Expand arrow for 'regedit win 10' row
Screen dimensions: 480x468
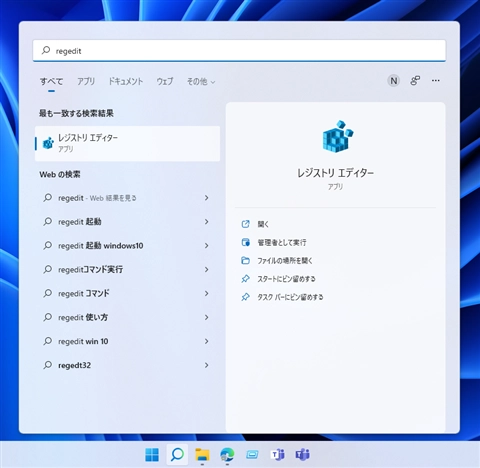point(207,341)
